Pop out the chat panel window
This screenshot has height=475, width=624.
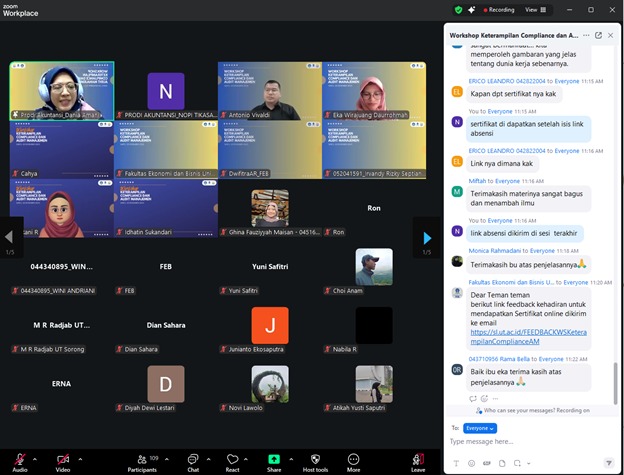pyautogui.click(x=598, y=35)
